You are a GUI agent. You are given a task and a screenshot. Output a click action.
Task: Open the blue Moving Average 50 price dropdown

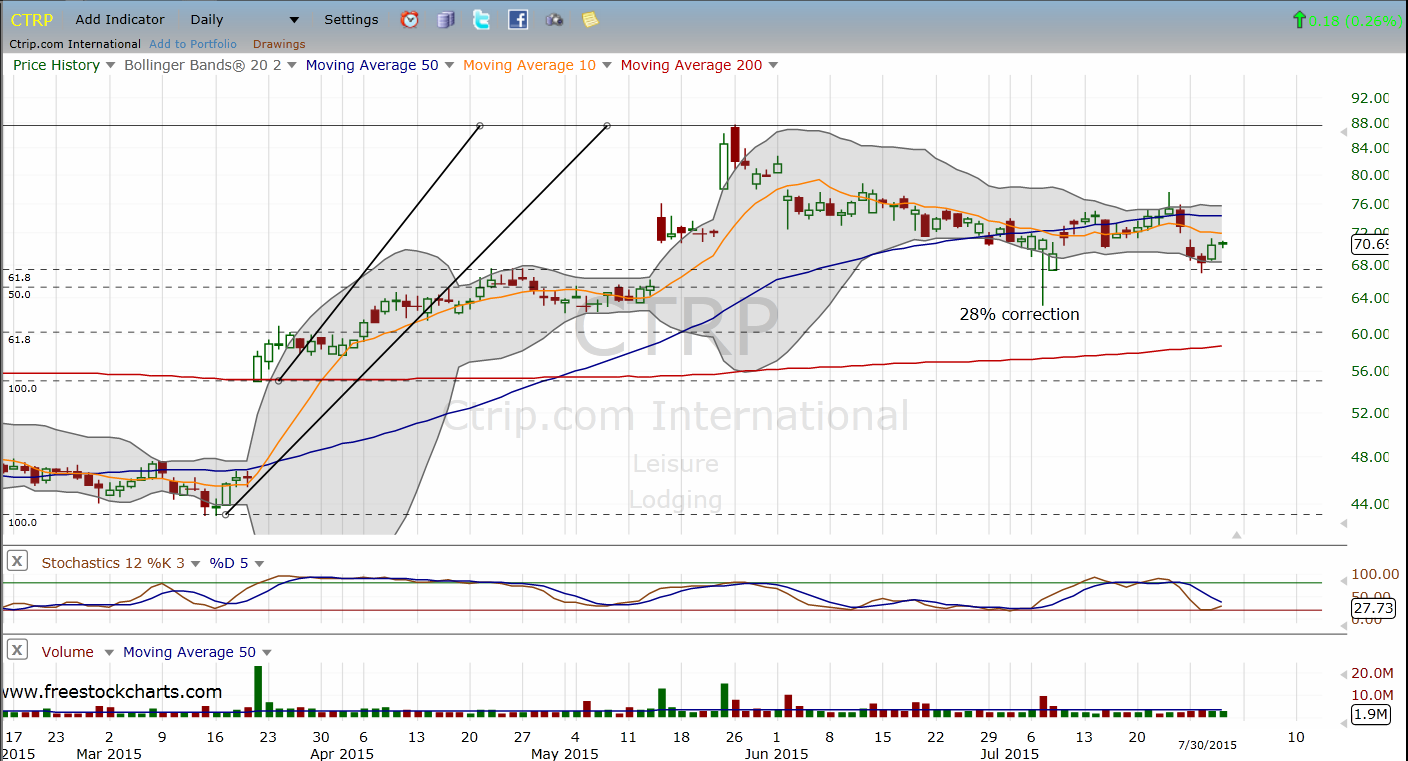pos(449,65)
